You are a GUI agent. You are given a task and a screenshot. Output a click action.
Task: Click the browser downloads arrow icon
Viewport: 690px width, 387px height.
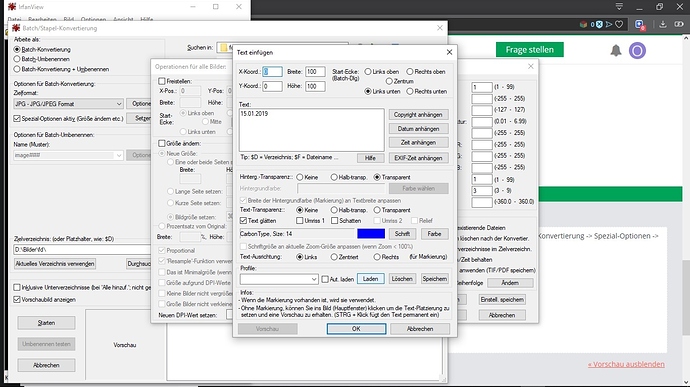(x=662, y=24)
